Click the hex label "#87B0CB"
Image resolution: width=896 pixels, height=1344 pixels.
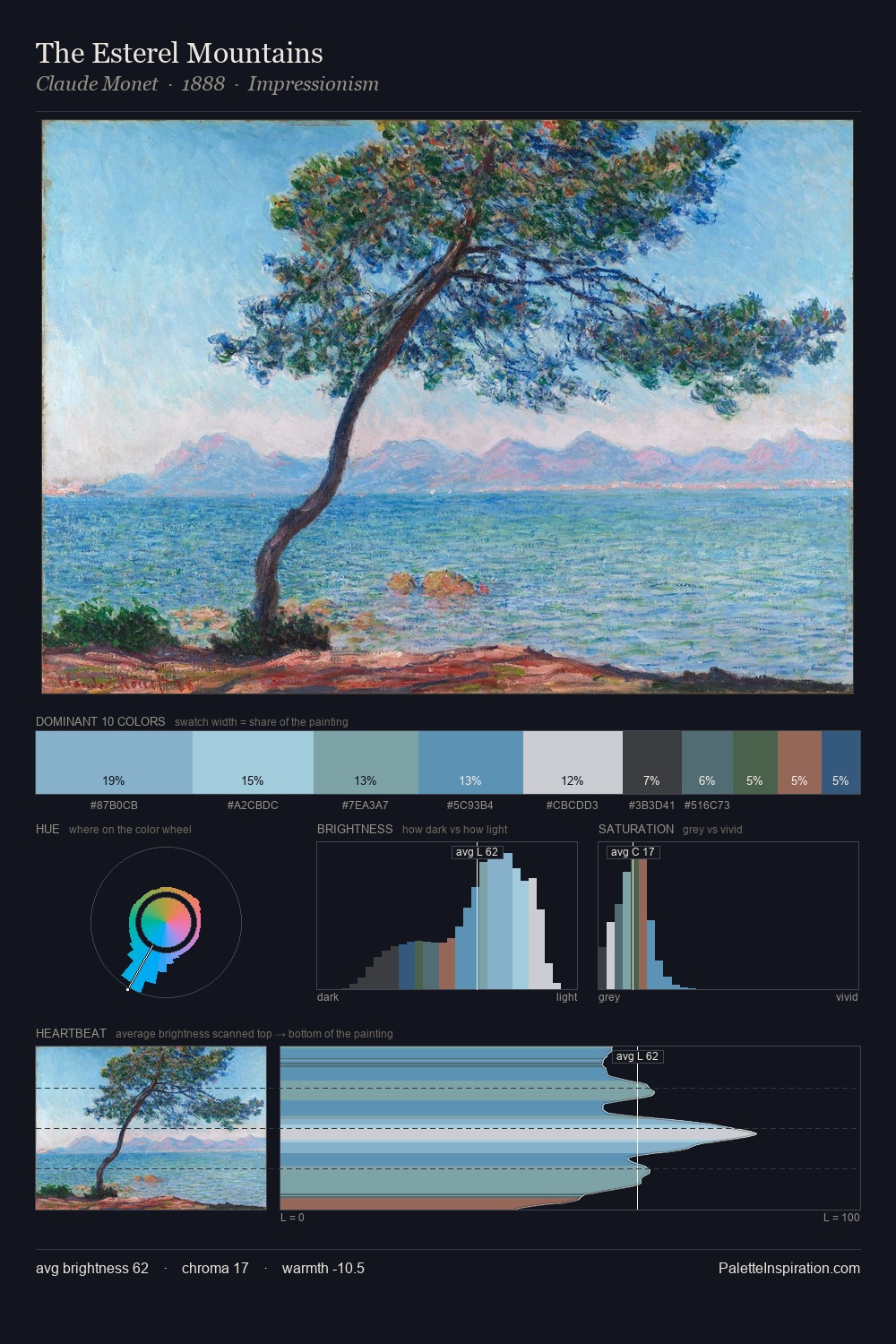(114, 805)
